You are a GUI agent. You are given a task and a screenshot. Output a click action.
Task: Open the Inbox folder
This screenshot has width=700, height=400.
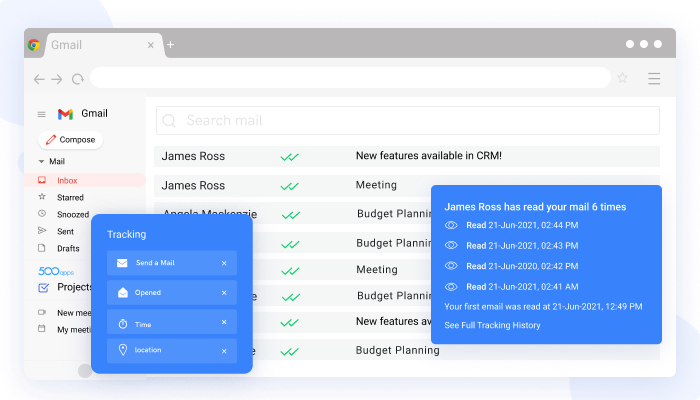(x=85, y=180)
